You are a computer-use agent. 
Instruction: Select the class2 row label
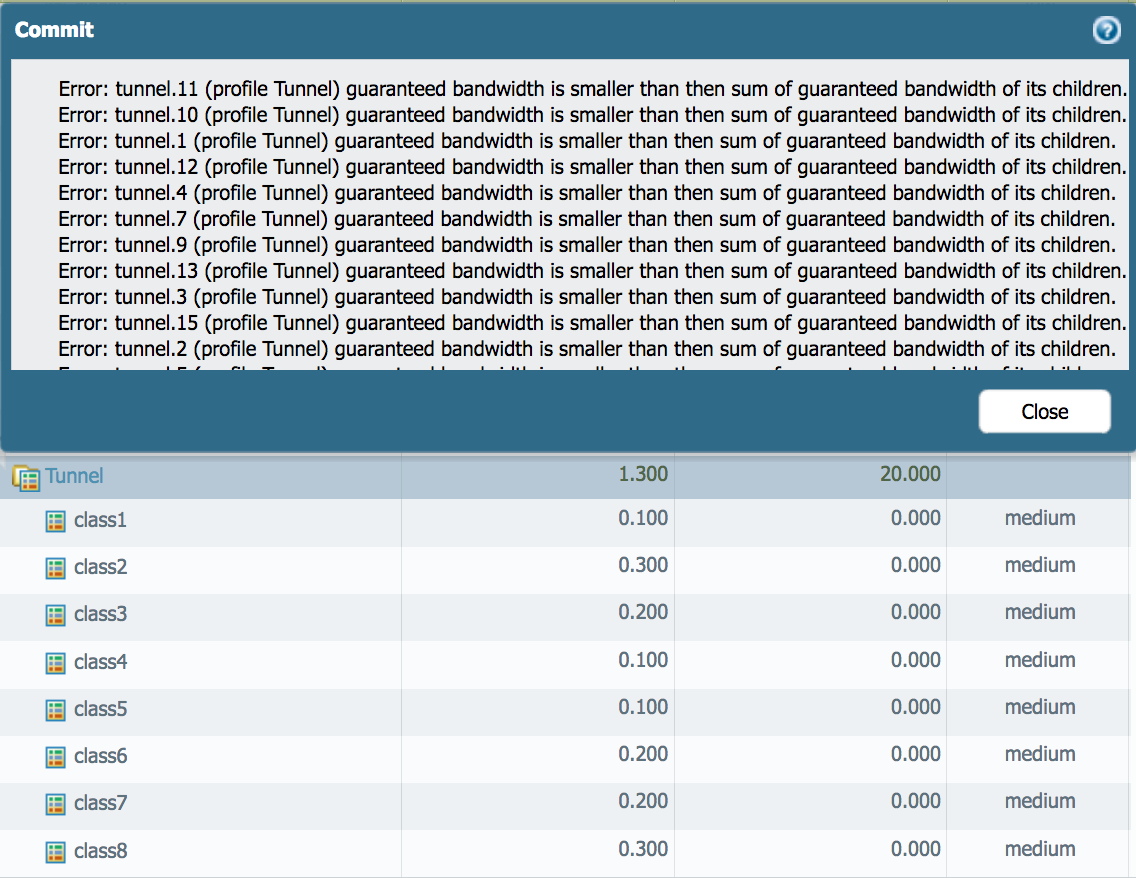click(x=101, y=566)
